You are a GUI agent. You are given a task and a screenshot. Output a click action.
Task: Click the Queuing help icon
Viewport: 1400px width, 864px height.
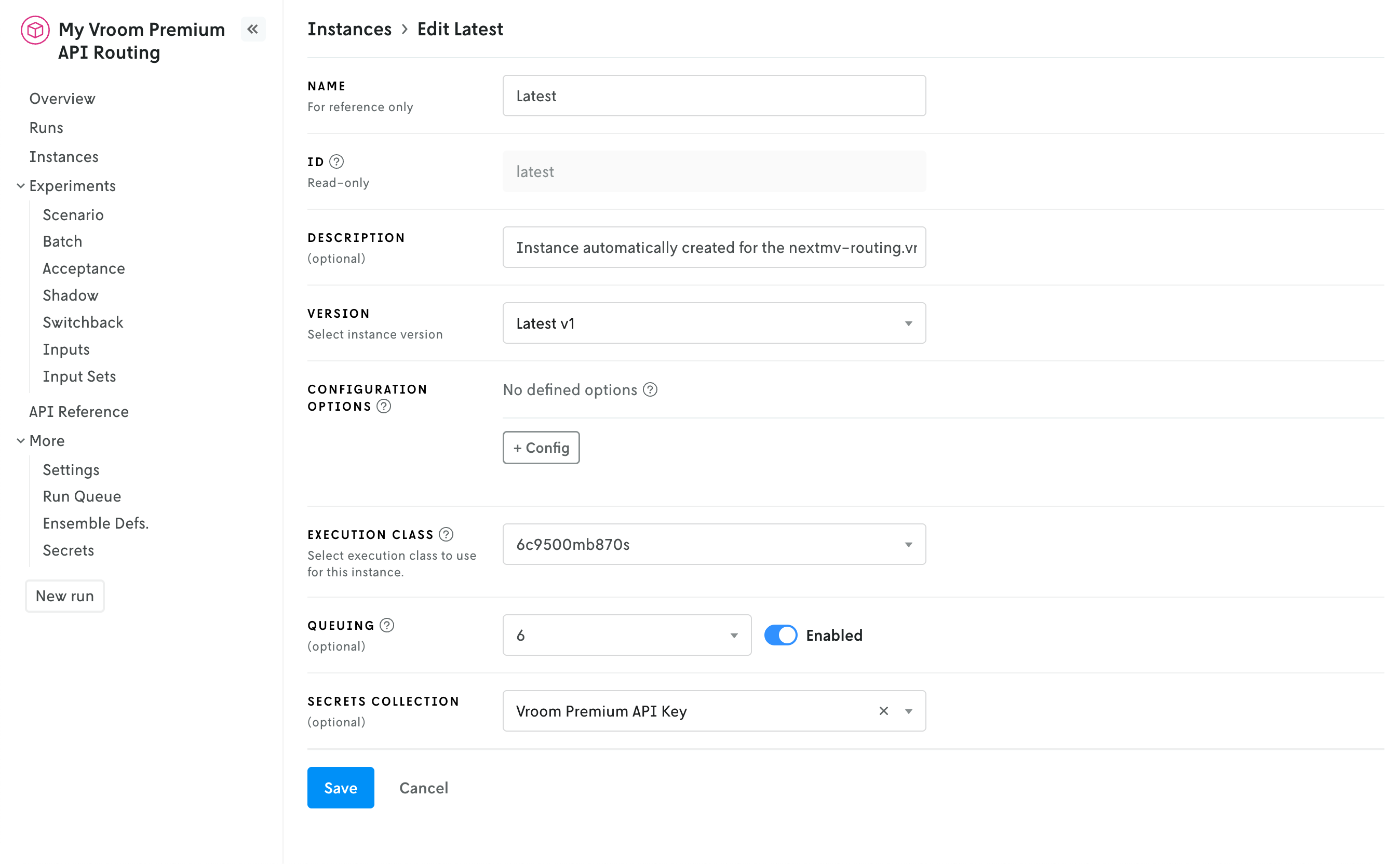pos(387,625)
